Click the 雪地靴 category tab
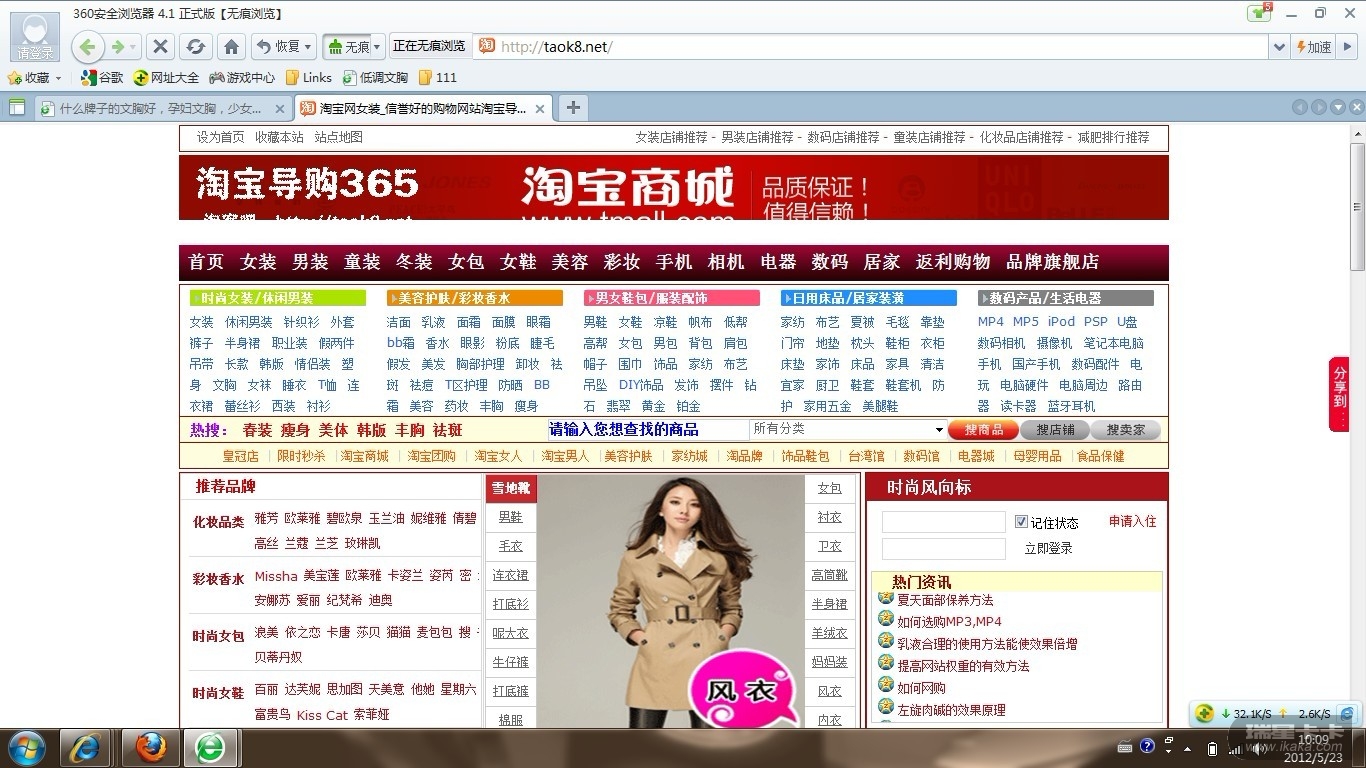1366x768 pixels. pos(511,488)
